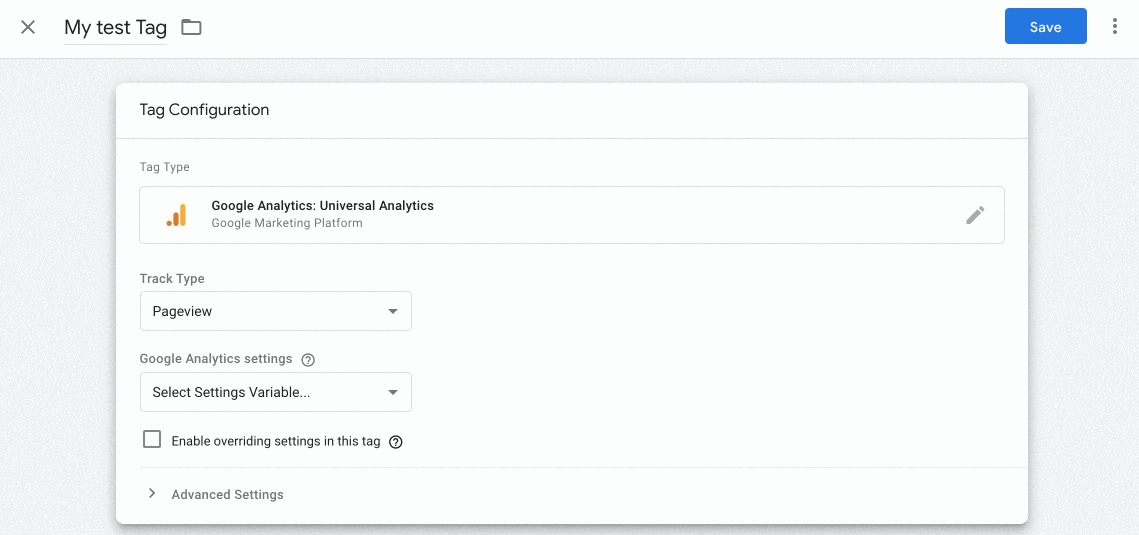The width and height of the screenshot is (1139, 535).
Task: Open the Select Settings Variable dropdown
Action: click(x=275, y=392)
